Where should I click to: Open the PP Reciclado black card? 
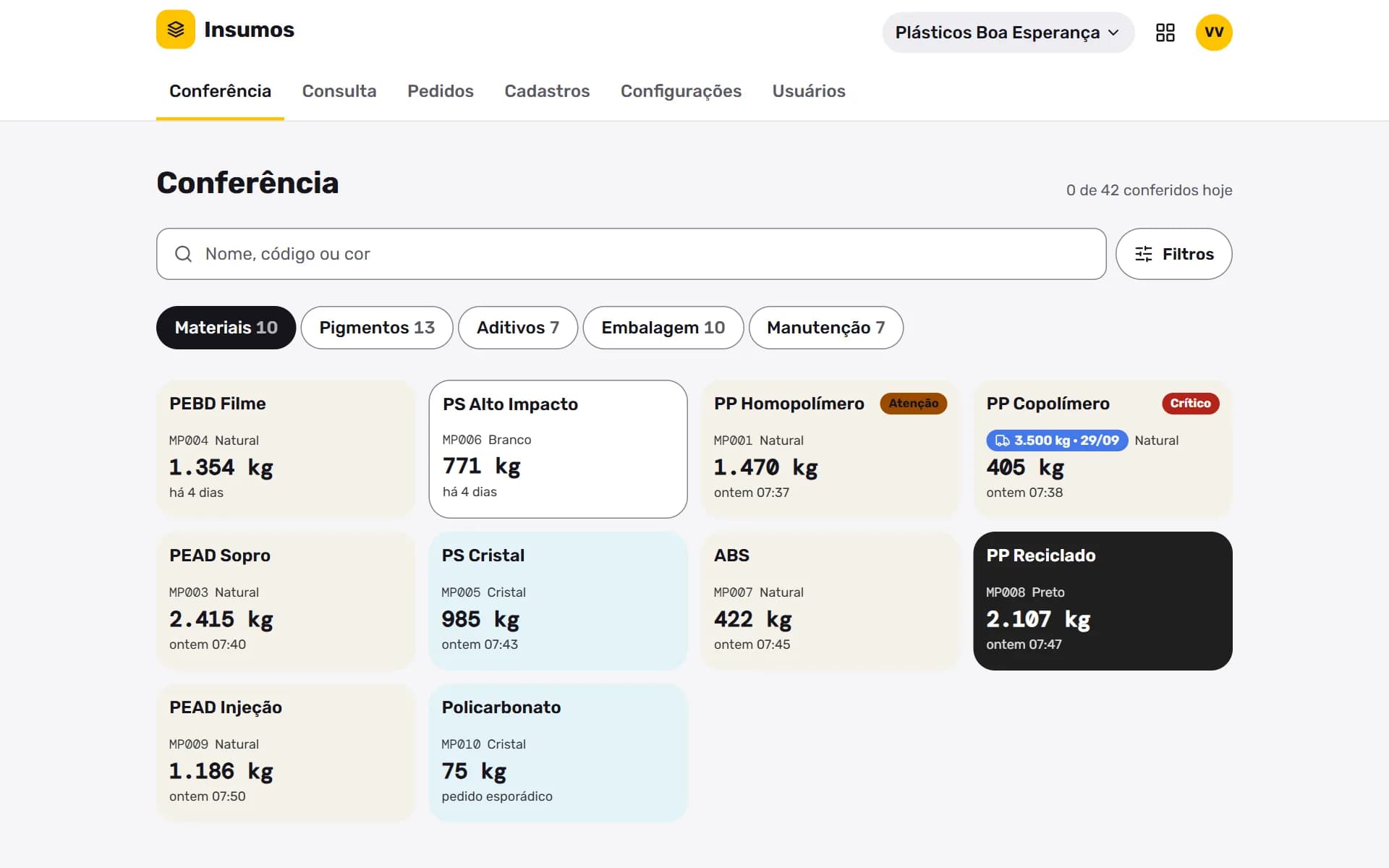point(1103,601)
